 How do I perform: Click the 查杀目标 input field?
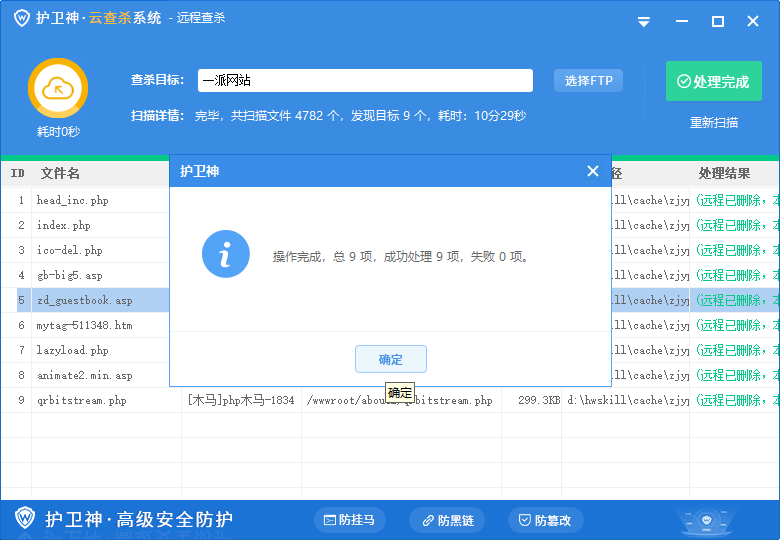[x=364, y=81]
